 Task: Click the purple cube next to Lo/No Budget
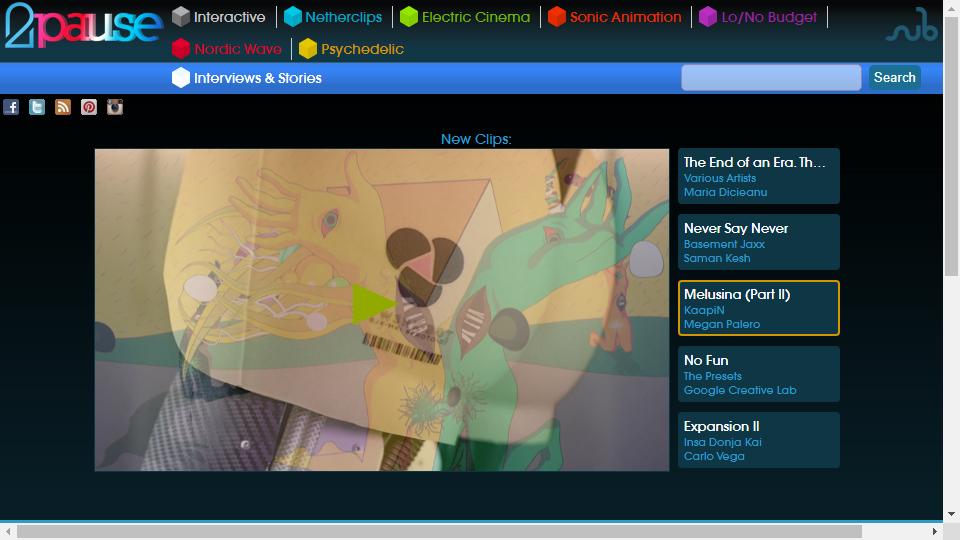pyautogui.click(x=708, y=17)
